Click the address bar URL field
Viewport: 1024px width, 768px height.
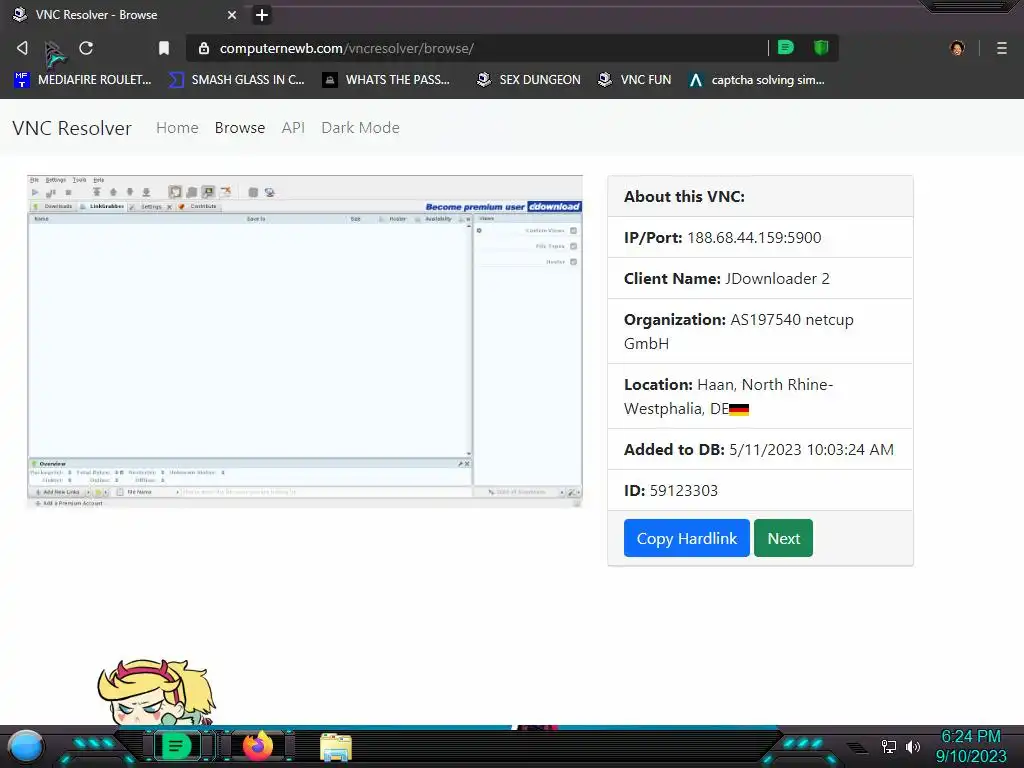(477, 48)
